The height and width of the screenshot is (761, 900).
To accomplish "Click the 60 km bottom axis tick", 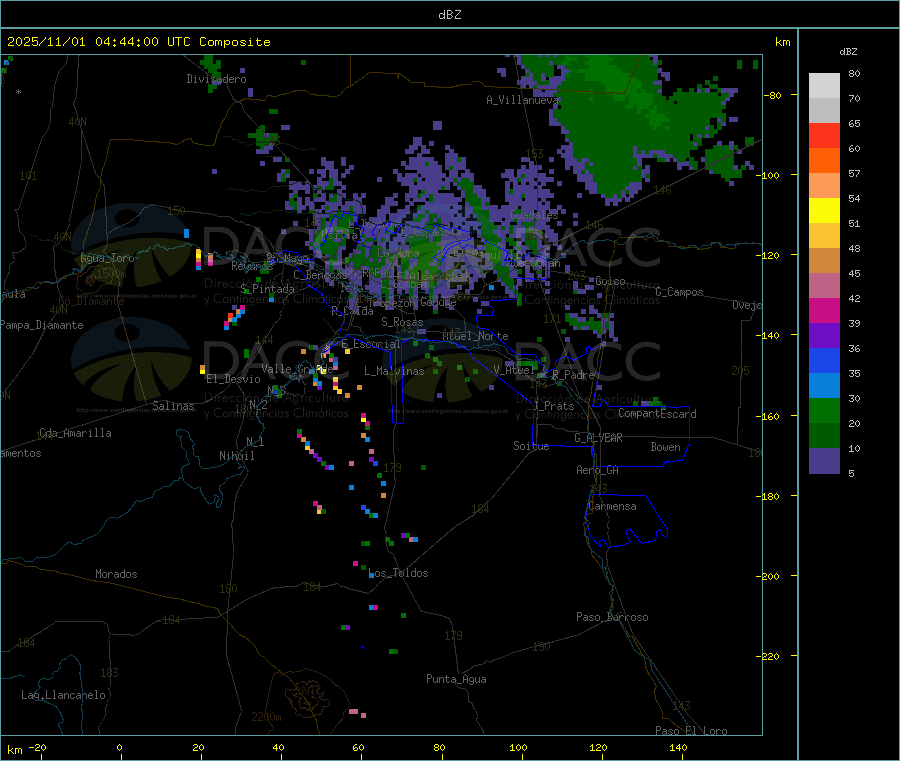I will click(x=358, y=748).
